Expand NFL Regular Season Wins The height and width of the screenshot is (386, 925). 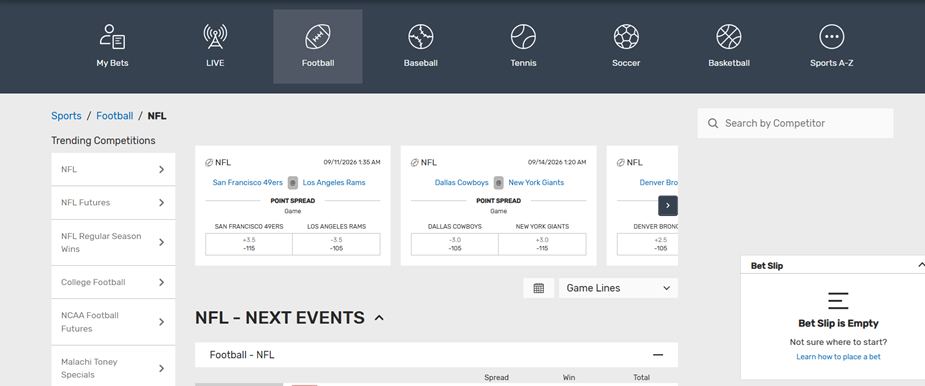pos(113,242)
